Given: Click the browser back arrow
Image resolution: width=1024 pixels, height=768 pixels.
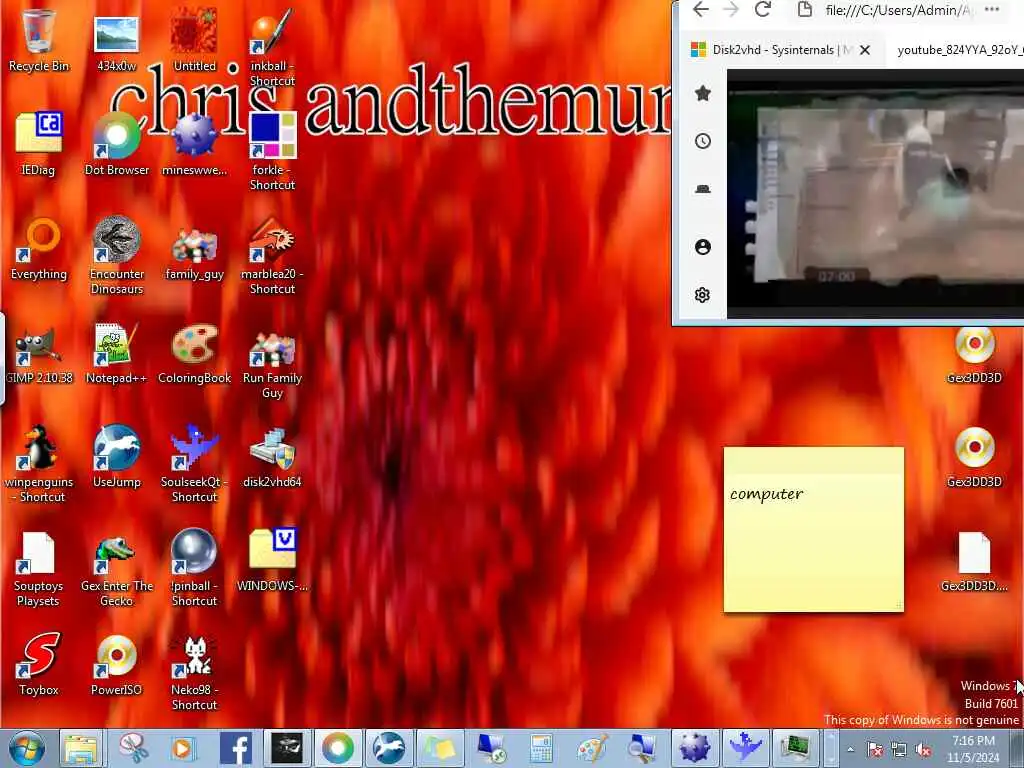Looking at the screenshot, I should coord(701,10).
